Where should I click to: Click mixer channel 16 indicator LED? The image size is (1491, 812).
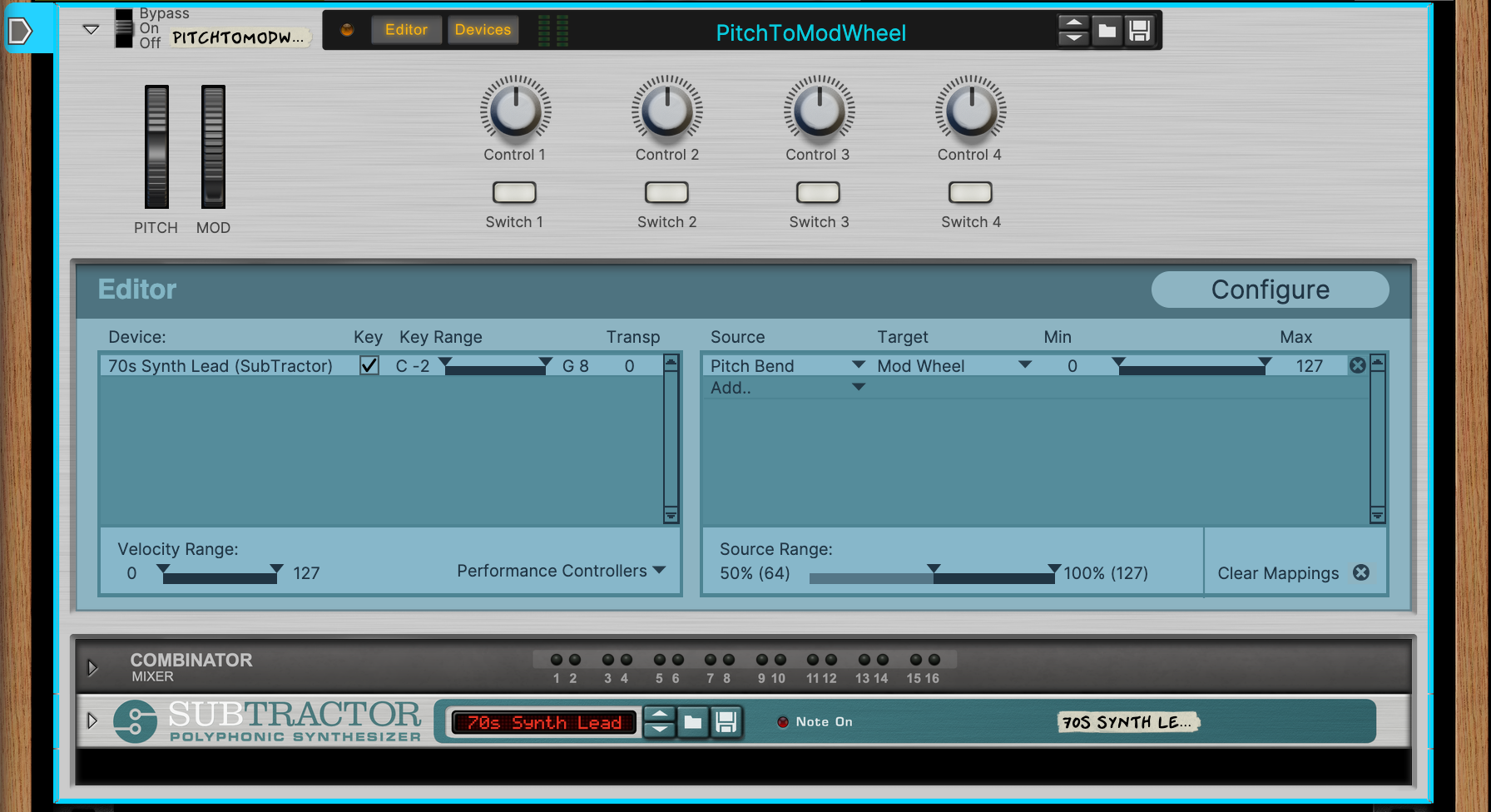[934, 660]
